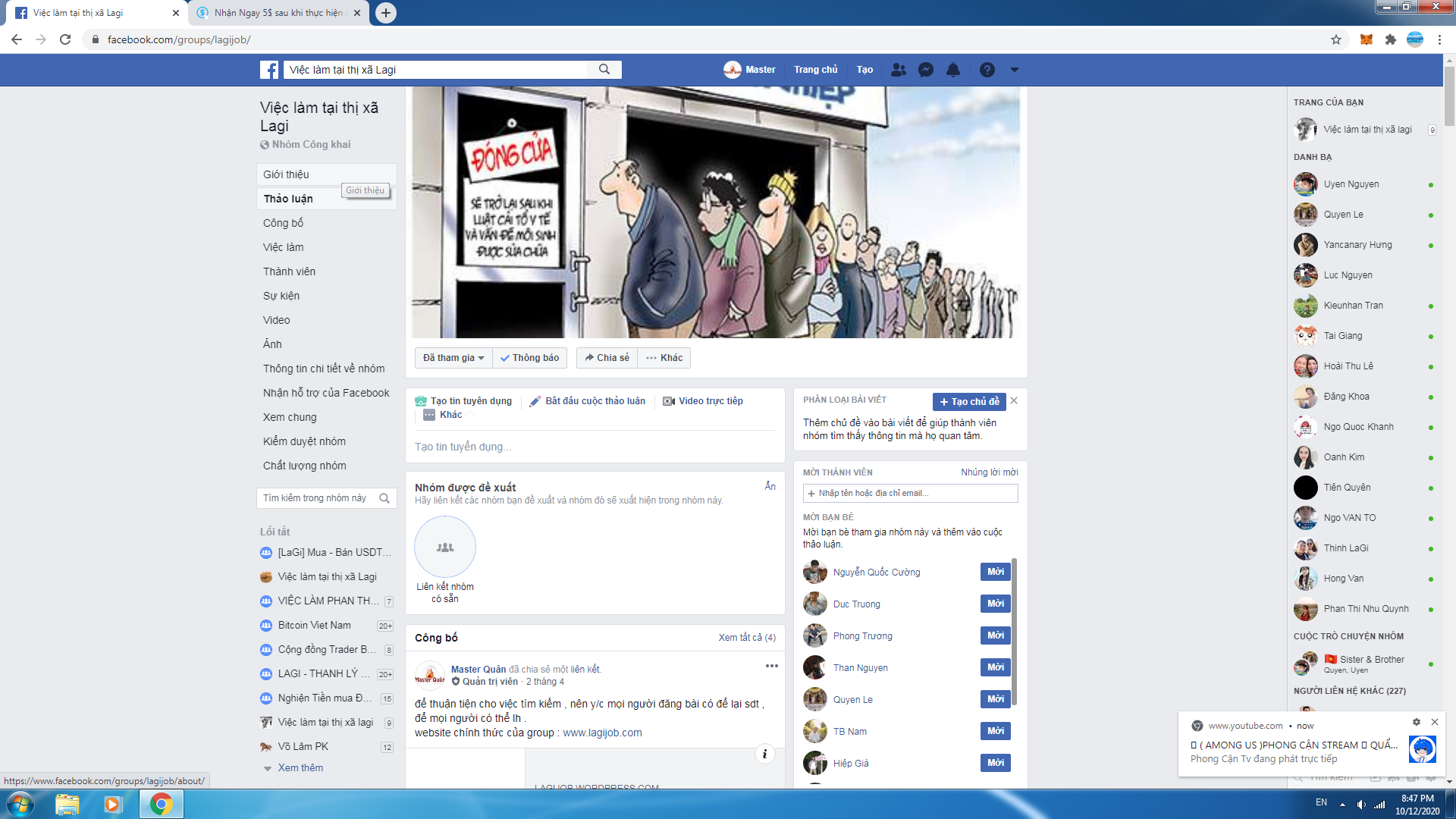Switch to the second browser tab Nhận Ngay 5$
Screen dimensions: 1456x819
point(278,13)
